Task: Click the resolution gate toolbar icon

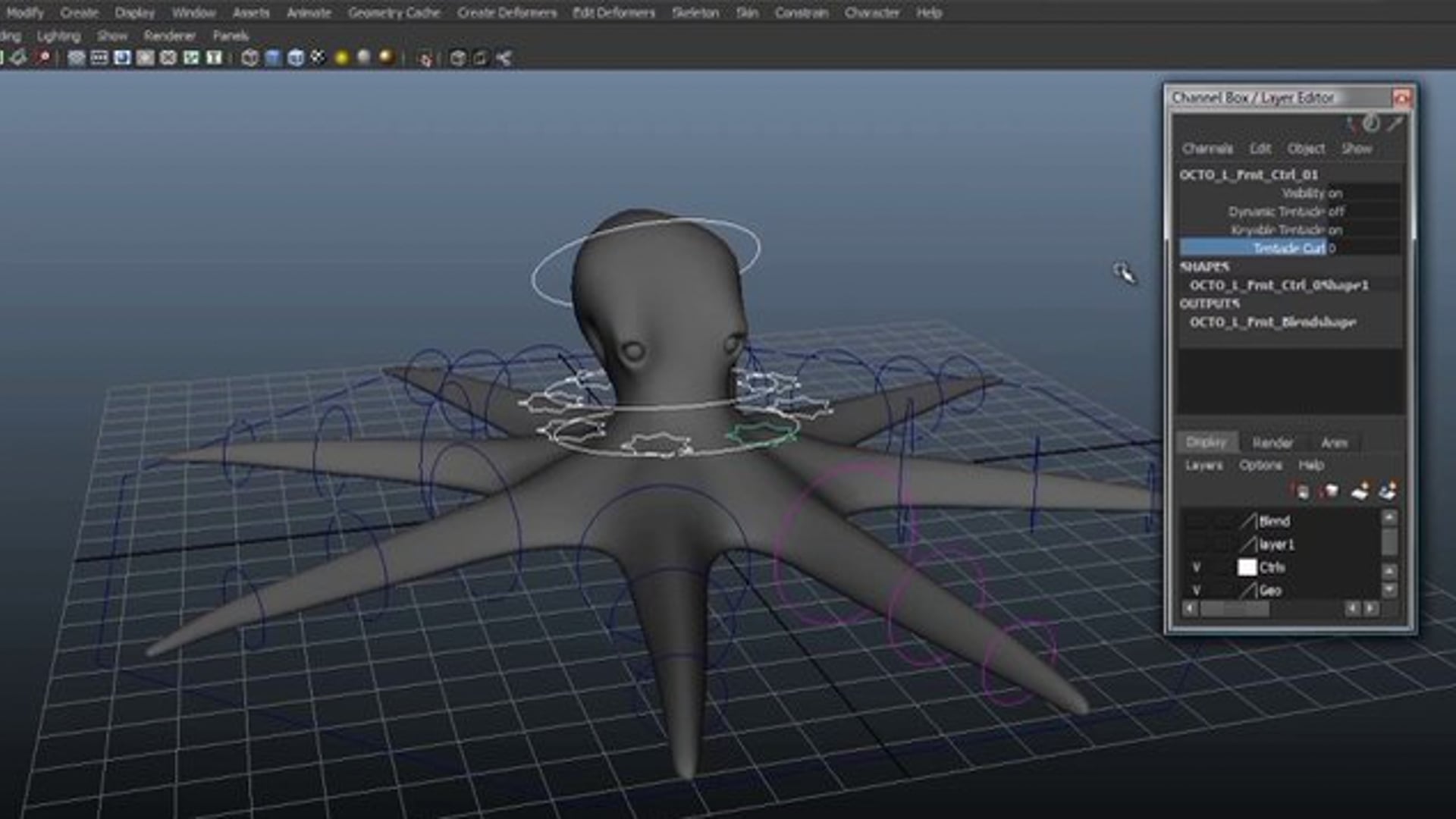Action: click(122, 58)
